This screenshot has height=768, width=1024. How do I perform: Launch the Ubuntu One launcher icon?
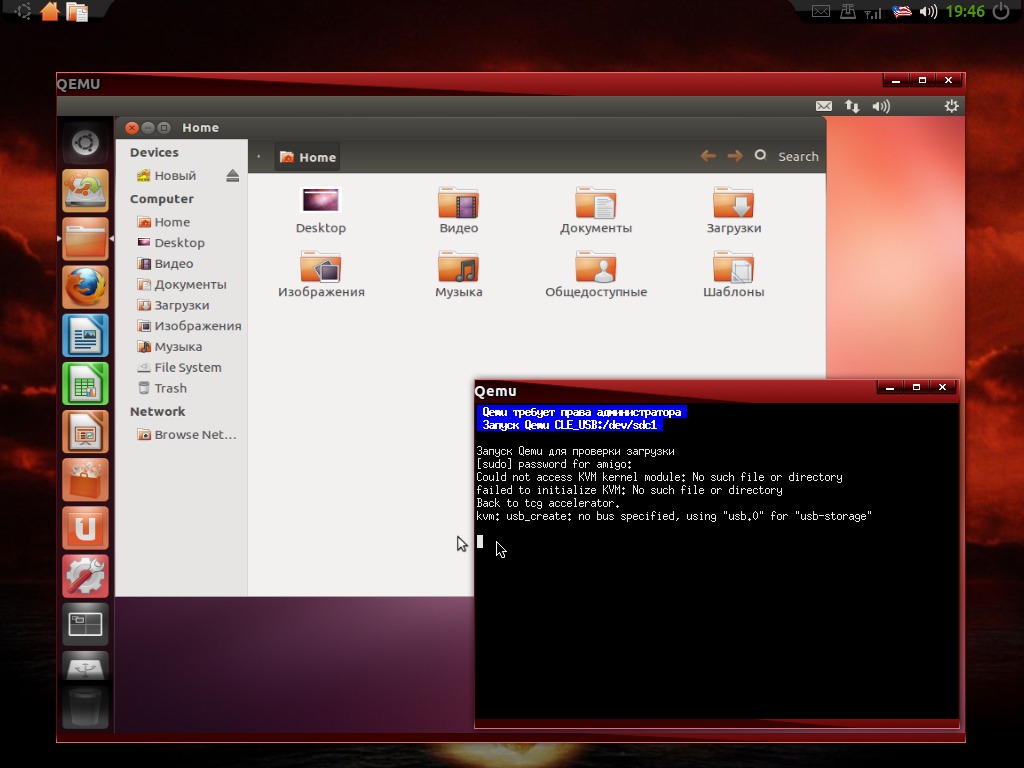(85, 529)
